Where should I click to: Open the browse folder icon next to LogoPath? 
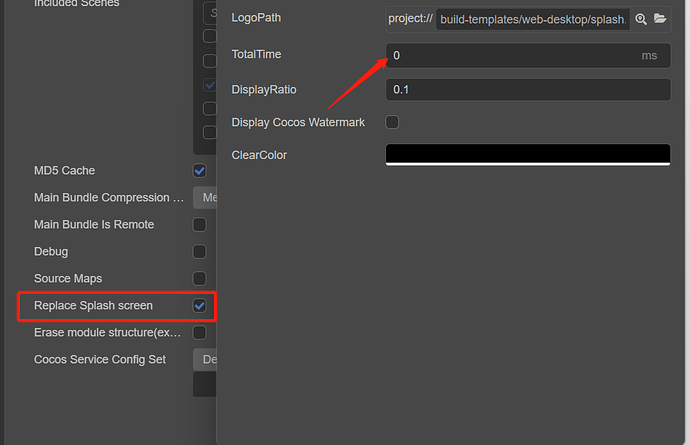tap(659, 19)
